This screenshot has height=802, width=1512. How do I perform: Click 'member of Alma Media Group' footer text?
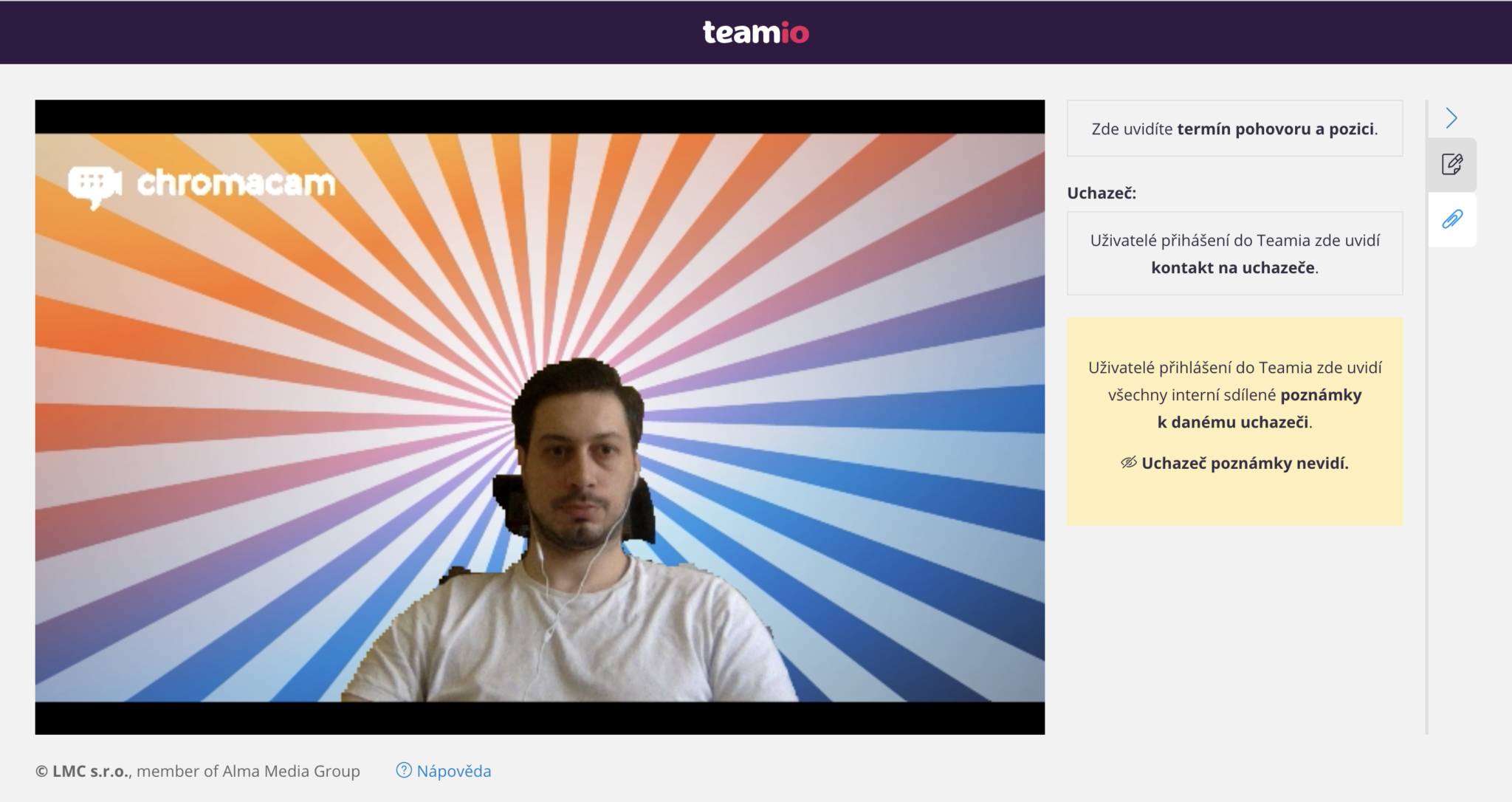248,771
